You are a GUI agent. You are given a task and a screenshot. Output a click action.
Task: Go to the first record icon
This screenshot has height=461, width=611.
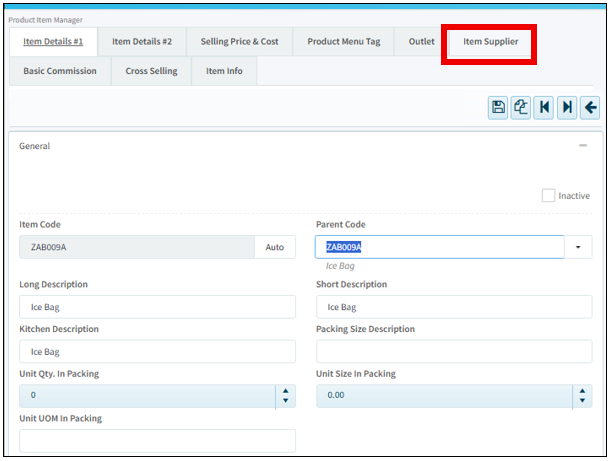[544, 108]
